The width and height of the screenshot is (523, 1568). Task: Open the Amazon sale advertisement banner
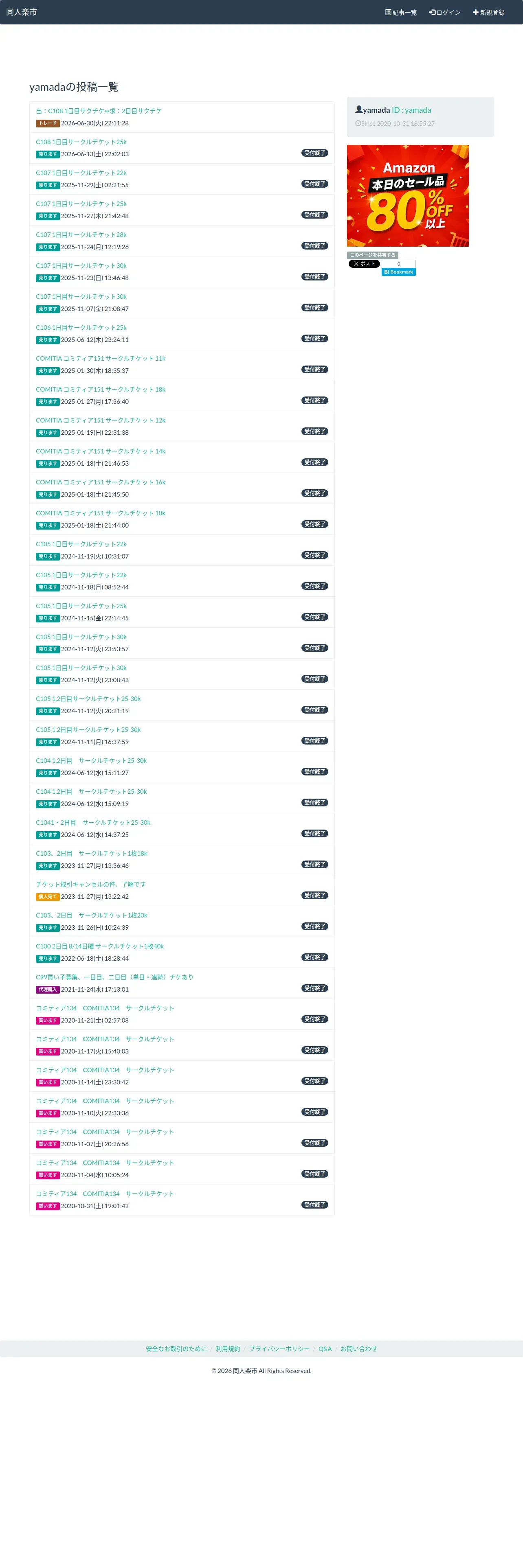[x=408, y=195]
